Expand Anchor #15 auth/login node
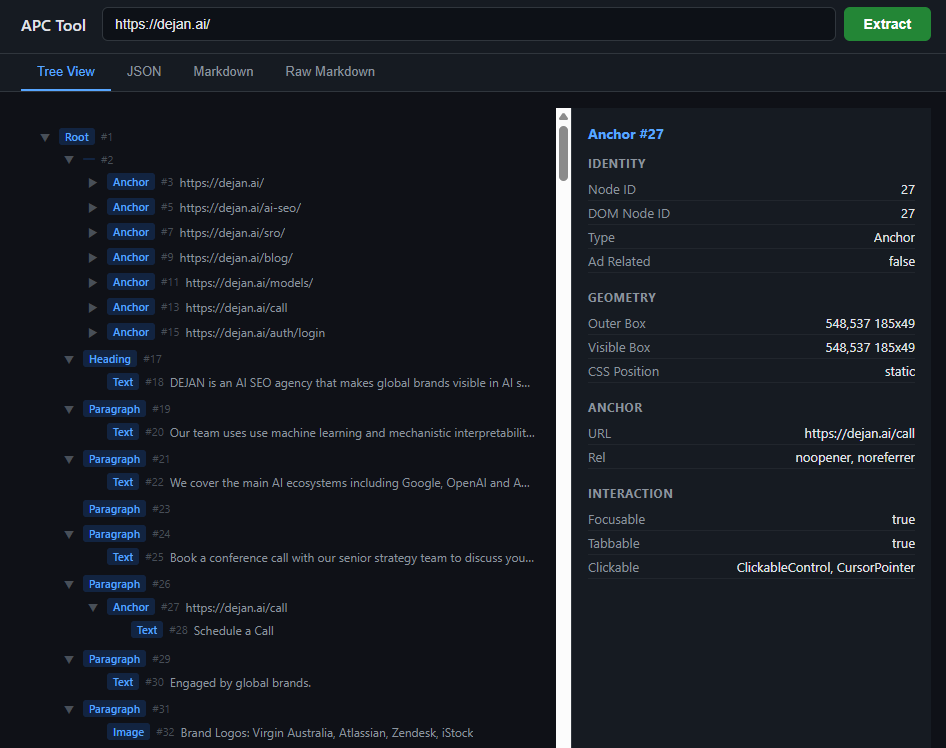The width and height of the screenshot is (946, 748). 92,333
